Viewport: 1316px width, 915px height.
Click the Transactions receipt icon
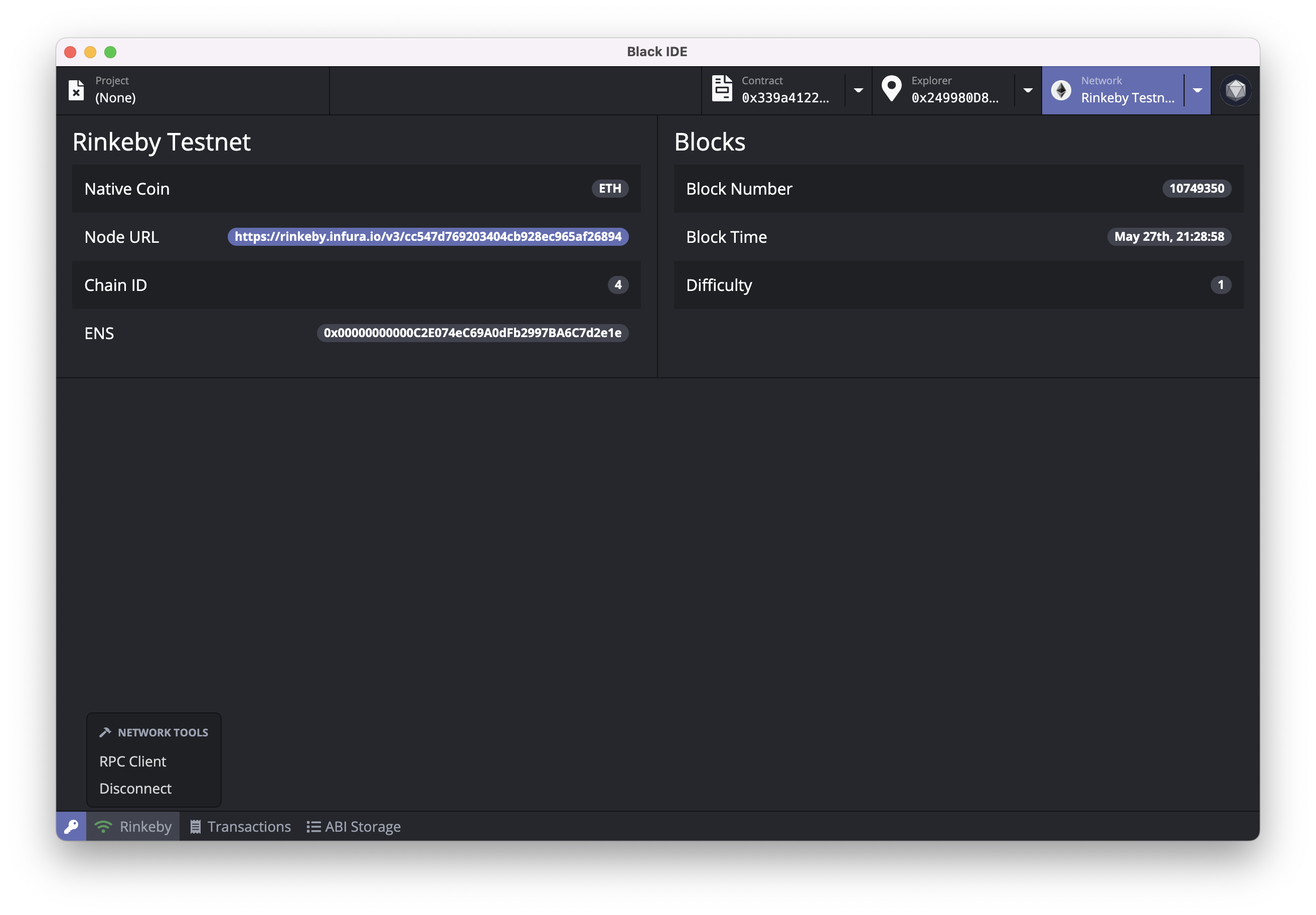196,826
